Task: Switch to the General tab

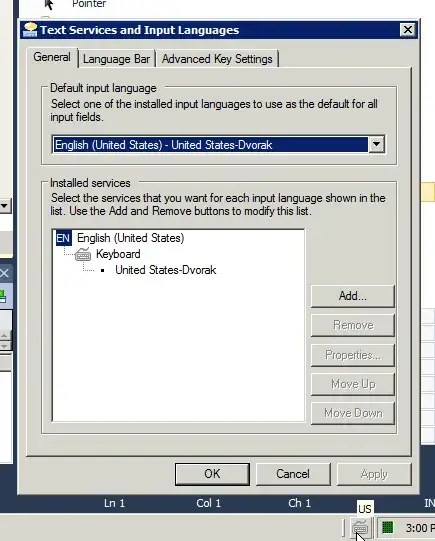Action: tap(52, 57)
